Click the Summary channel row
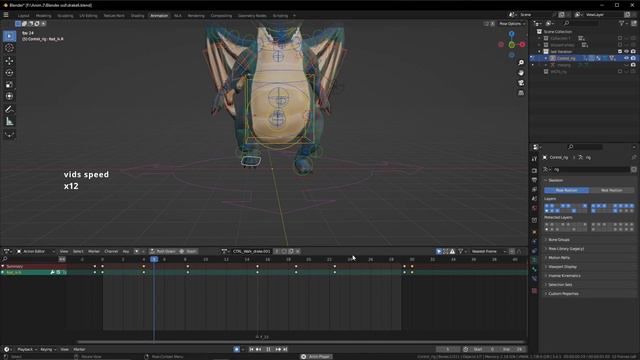The width and height of the screenshot is (640, 360). point(33,266)
